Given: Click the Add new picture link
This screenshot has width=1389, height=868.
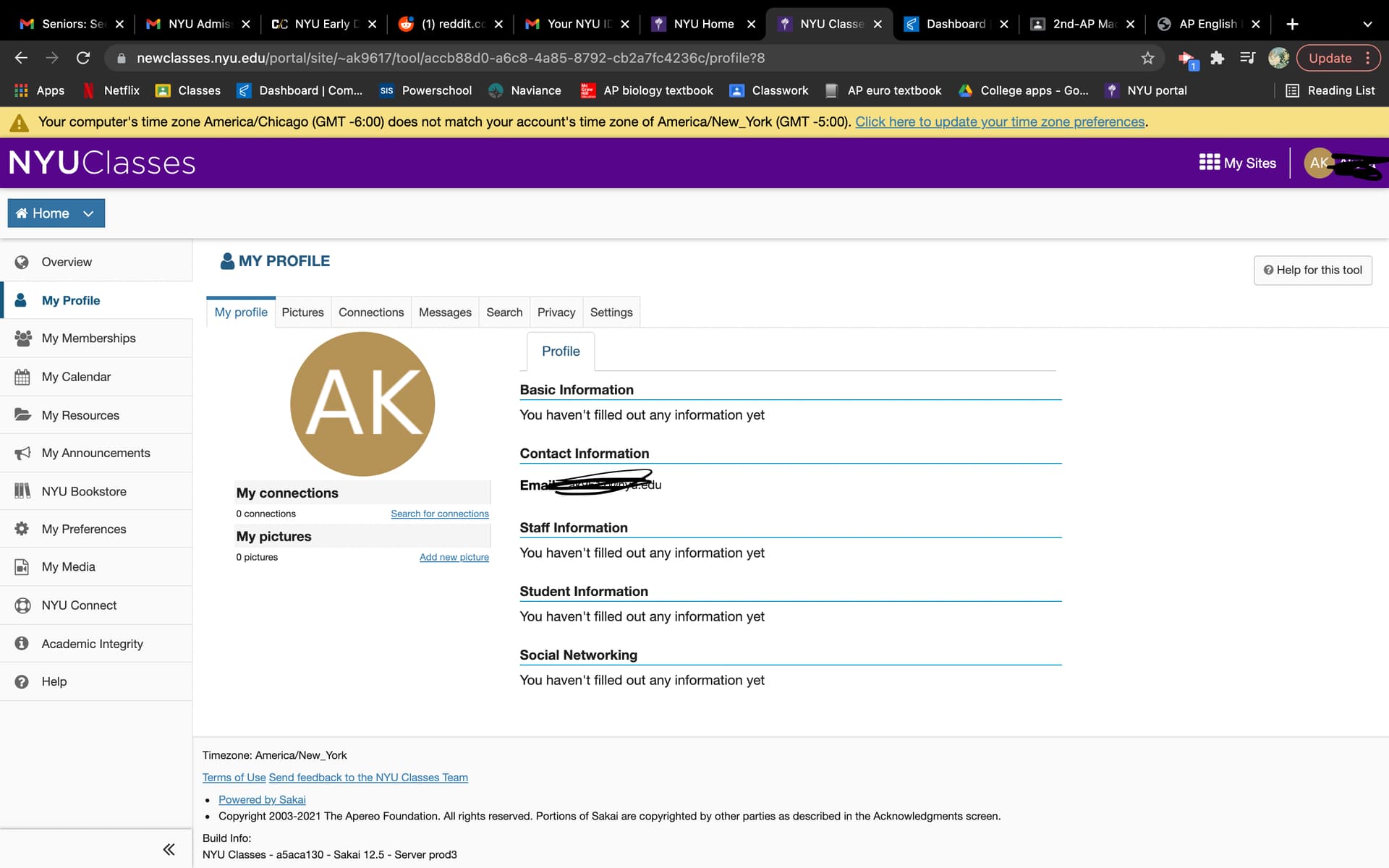Looking at the screenshot, I should (x=454, y=557).
